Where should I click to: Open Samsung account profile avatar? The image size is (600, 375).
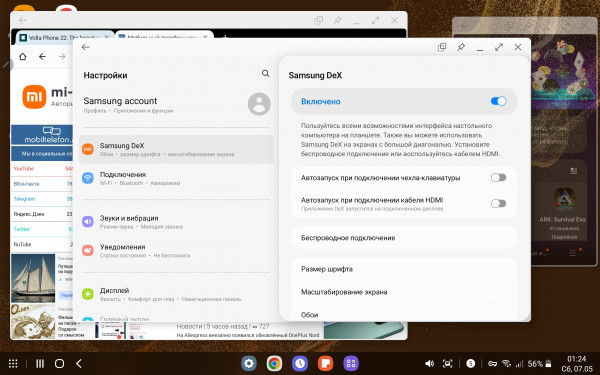259,104
